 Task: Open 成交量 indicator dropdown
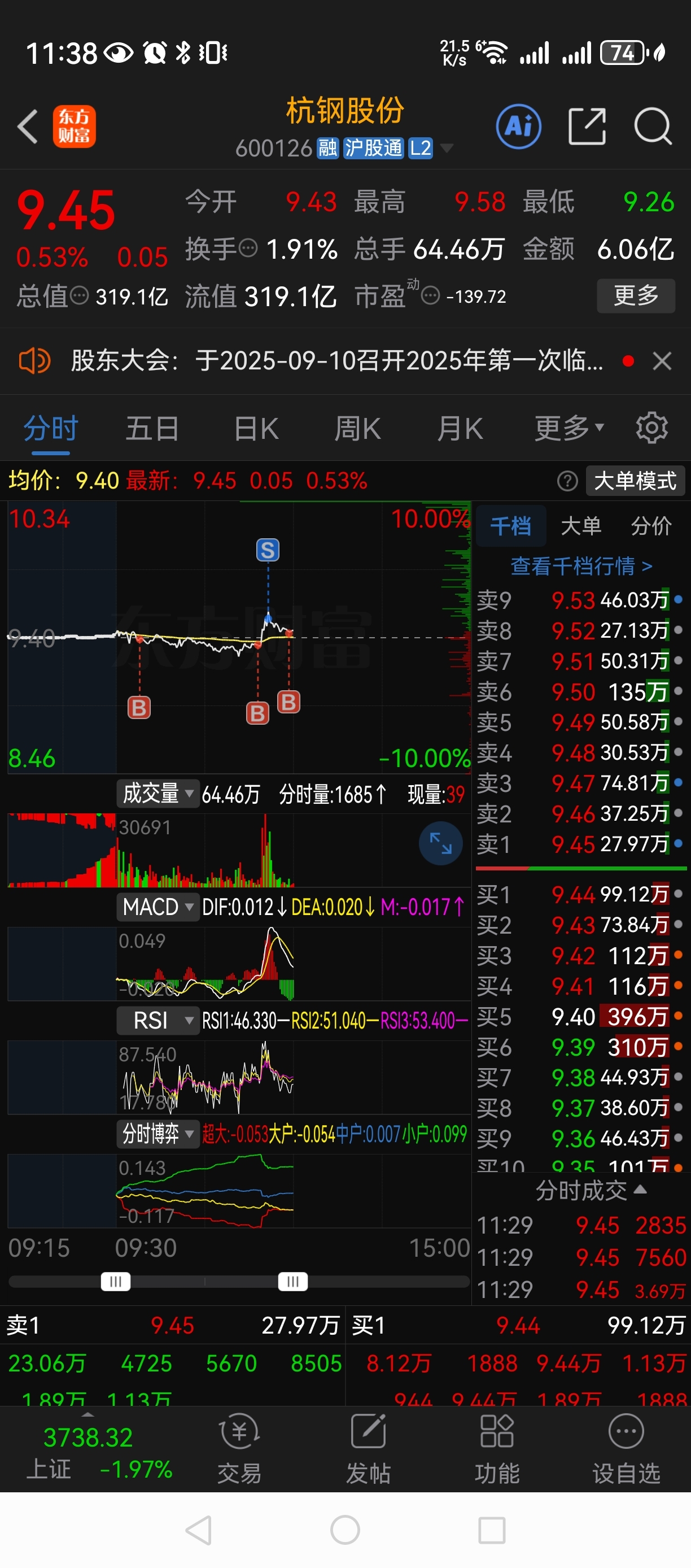click(x=158, y=794)
